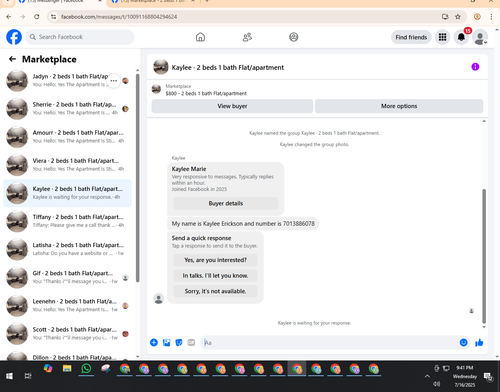The width and height of the screenshot is (500, 392).
Task: Open the Viera 2 beds conversation
Action: tap(67, 165)
